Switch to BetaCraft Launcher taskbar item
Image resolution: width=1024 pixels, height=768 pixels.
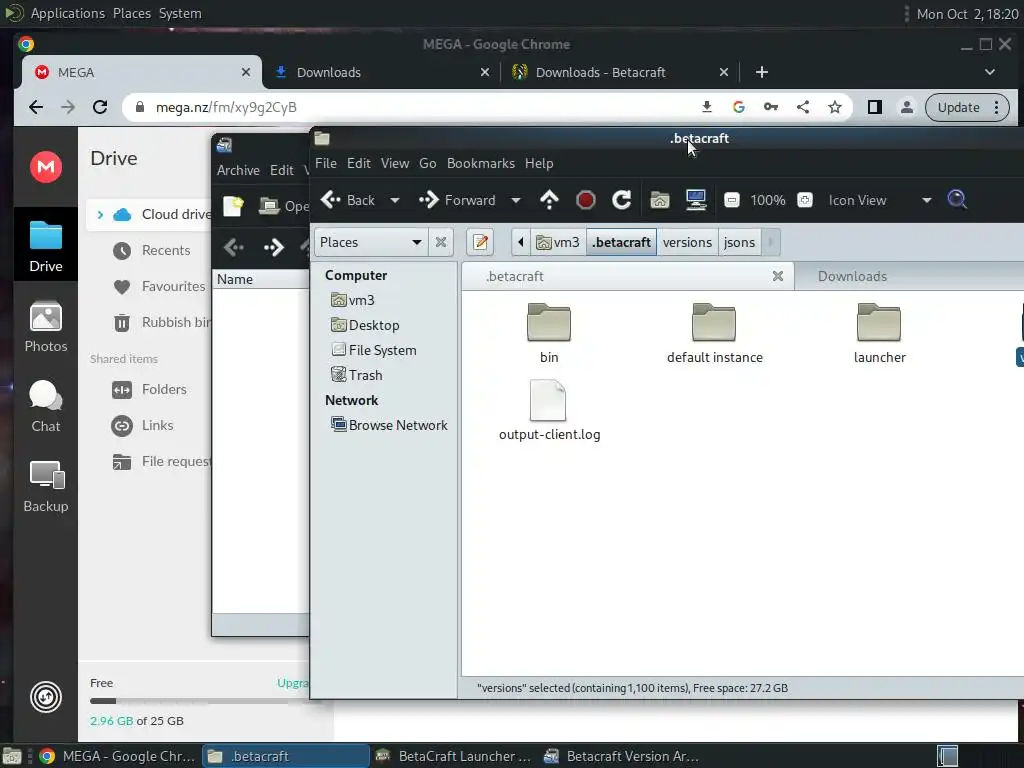coord(455,756)
